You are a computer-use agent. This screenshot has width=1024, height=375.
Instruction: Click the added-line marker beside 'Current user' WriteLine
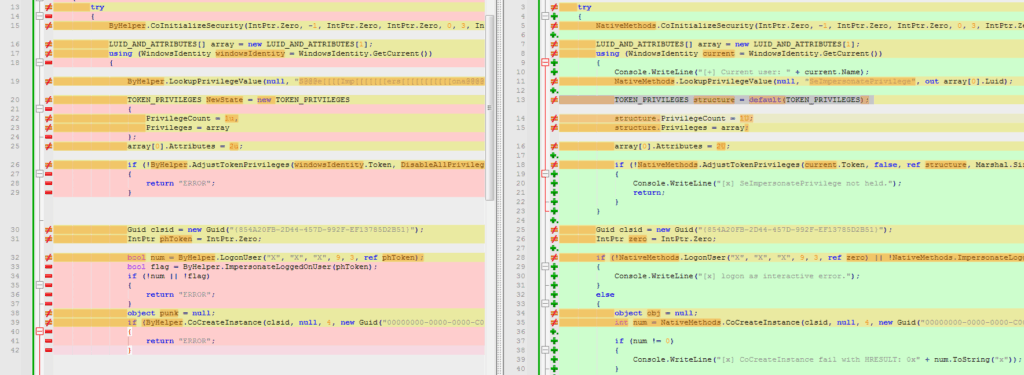point(554,72)
